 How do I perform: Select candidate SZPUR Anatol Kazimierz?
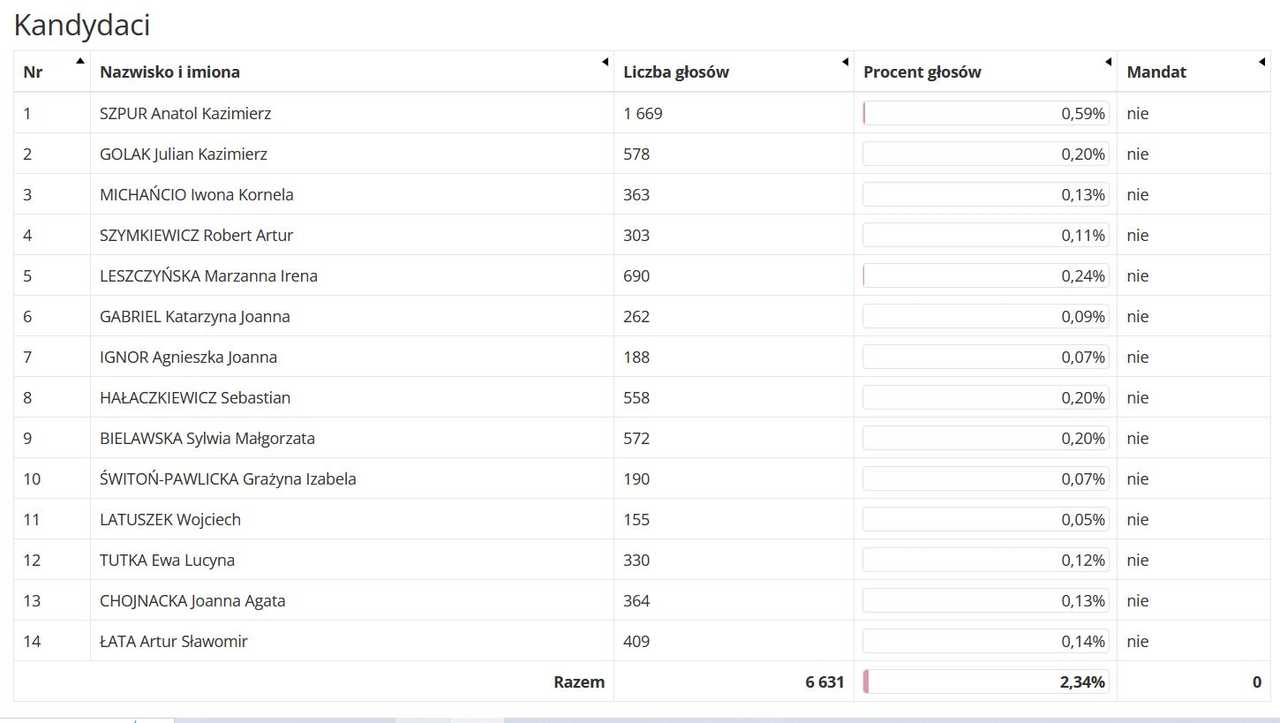pos(185,113)
